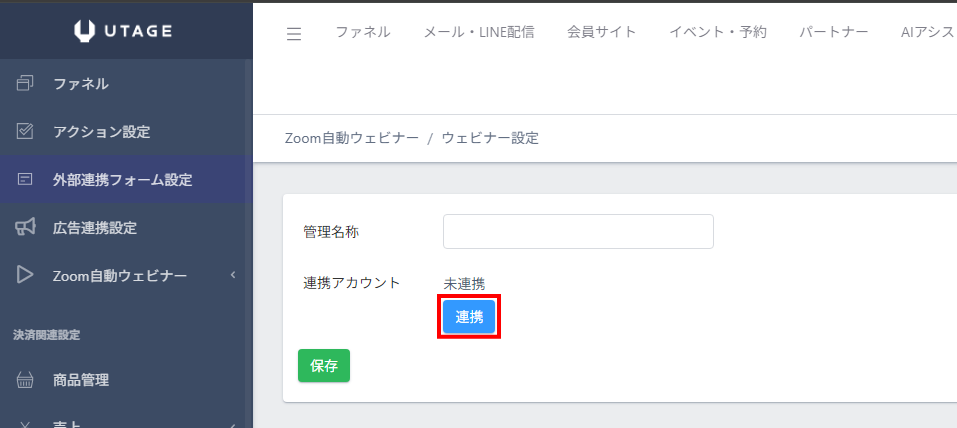
Task: Click the basket icon for 商品管理
Action: point(26,380)
